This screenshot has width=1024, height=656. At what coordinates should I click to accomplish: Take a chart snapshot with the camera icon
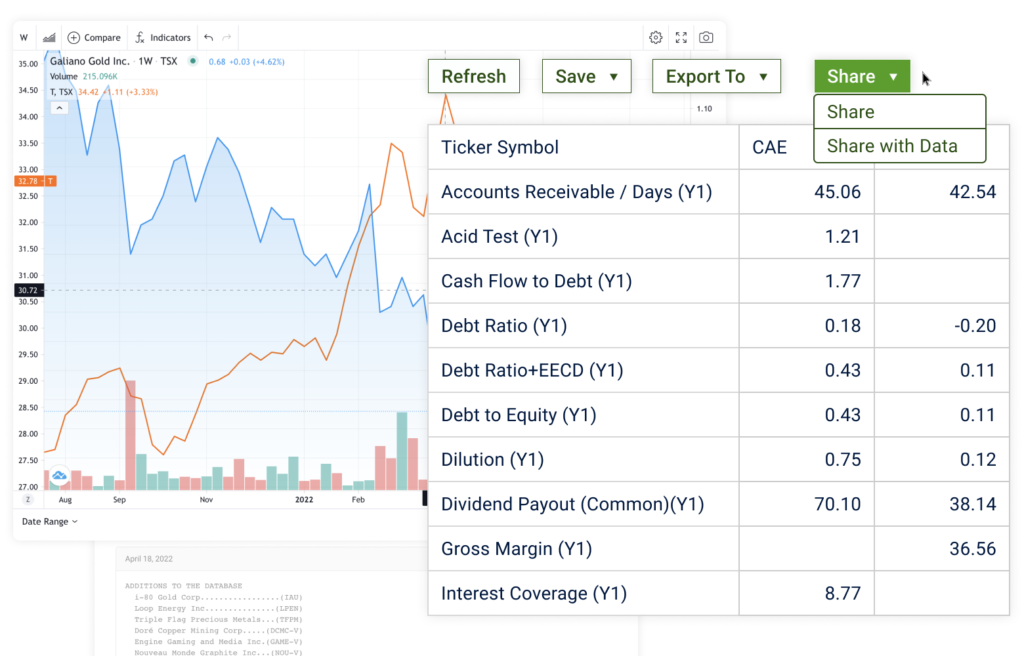pyautogui.click(x=707, y=37)
